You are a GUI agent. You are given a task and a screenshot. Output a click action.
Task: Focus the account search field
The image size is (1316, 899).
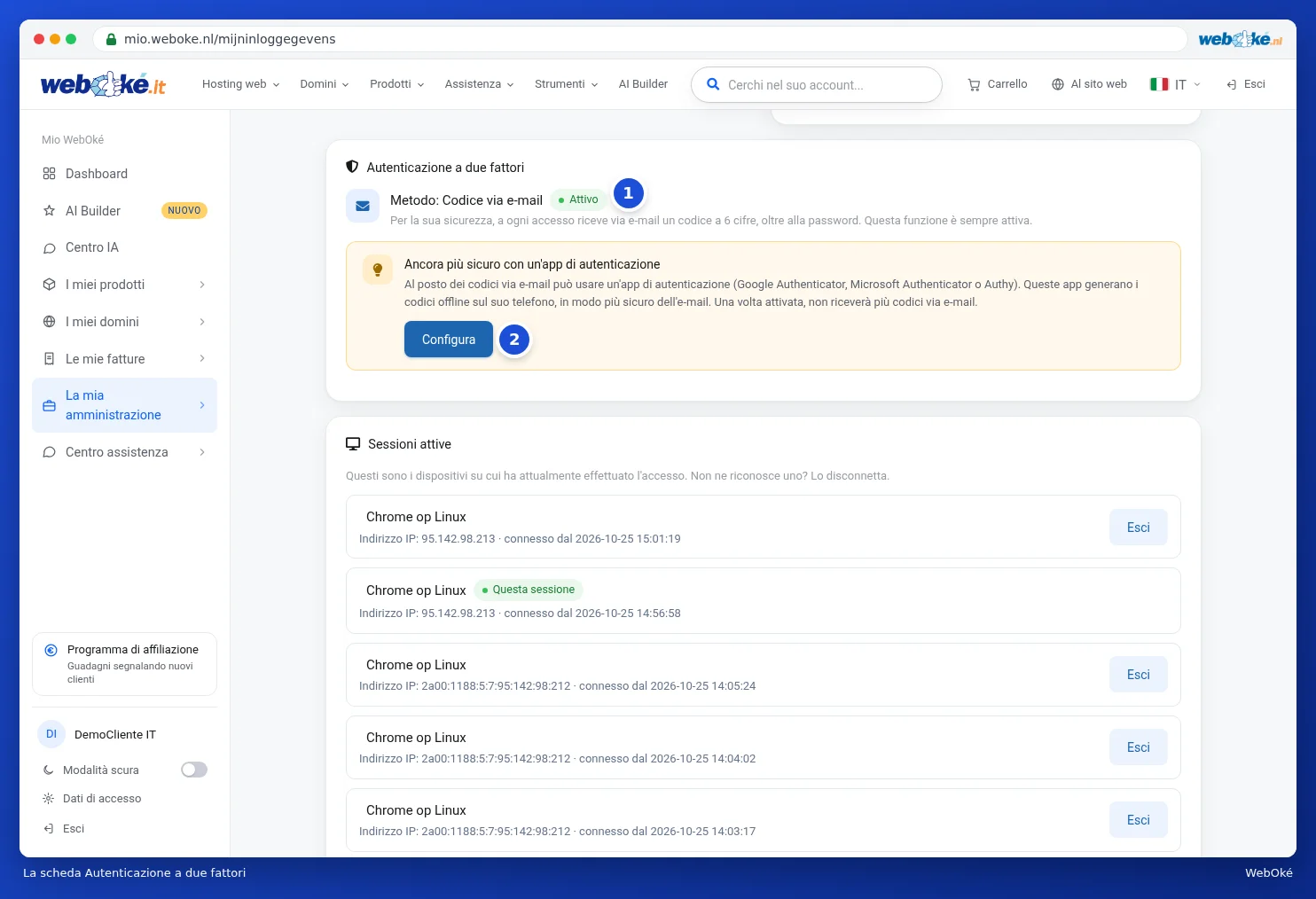817,85
